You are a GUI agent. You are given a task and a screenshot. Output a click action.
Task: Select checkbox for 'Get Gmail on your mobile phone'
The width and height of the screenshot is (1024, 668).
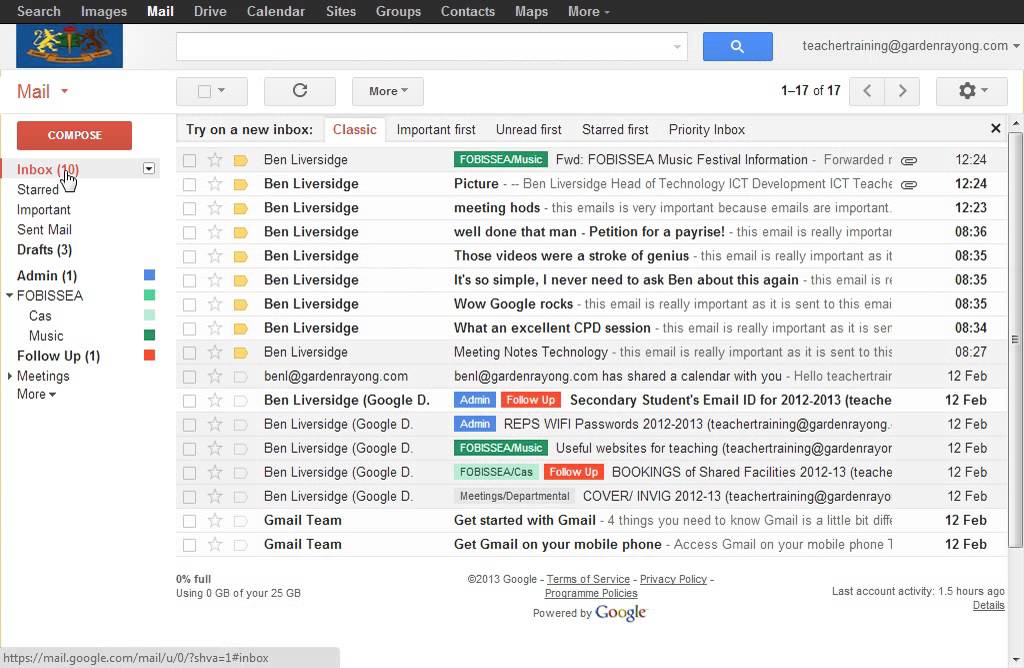pyautogui.click(x=189, y=545)
